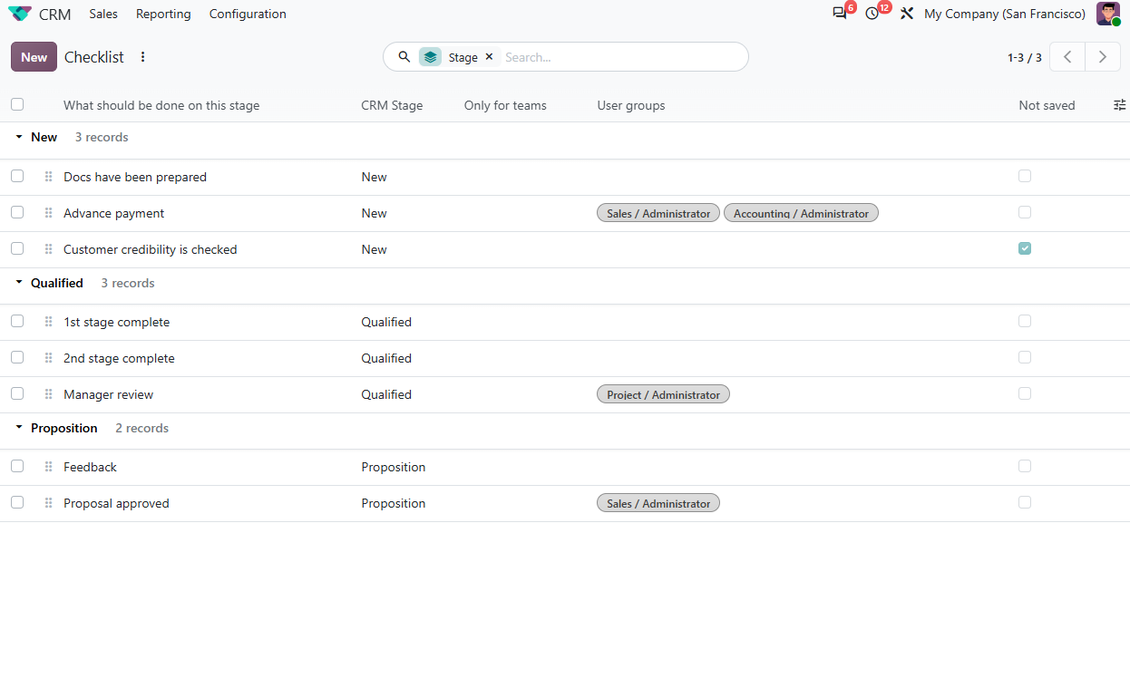This screenshot has height=688, width=1130.
Task: Grab drag handle of Proposal approved row
Action: click(x=48, y=503)
